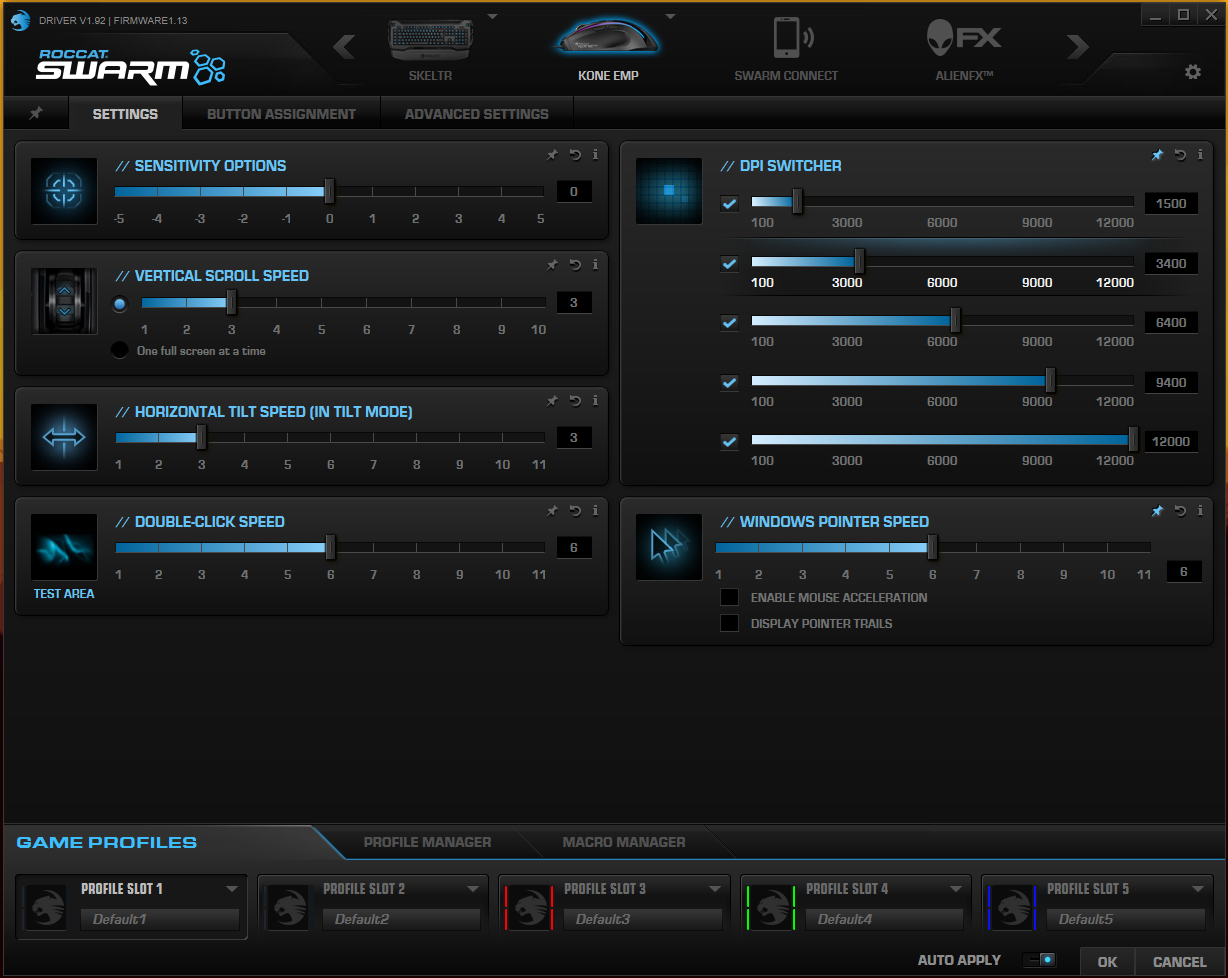This screenshot has width=1228, height=978.
Task: Click the Cancel button
Action: (x=1180, y=962)
